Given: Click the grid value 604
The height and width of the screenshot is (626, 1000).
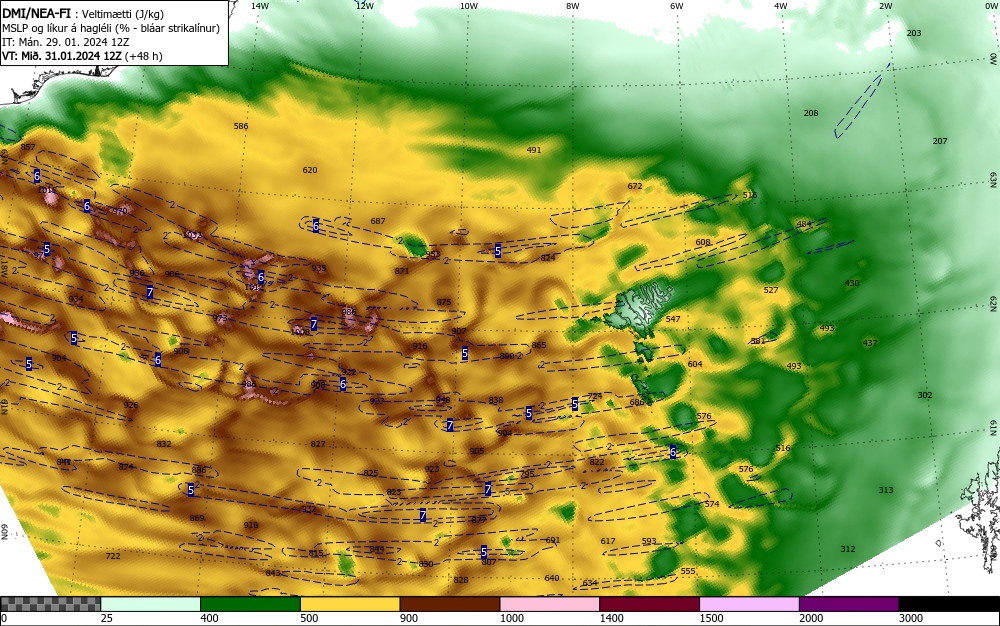Looking at the screenshot, I should coord(695,364).
